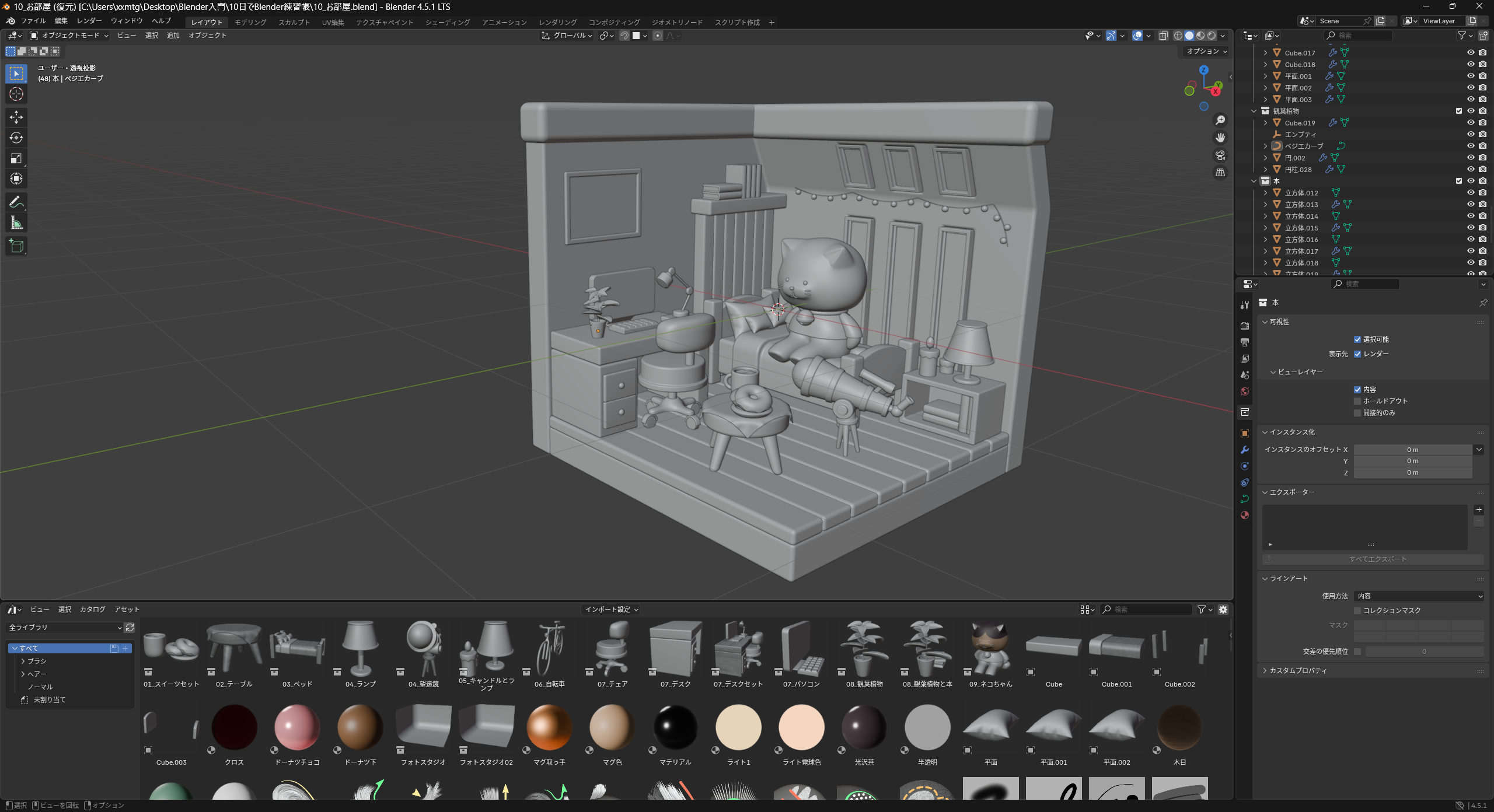Click the オプション button in viewport
The width and height of the screenshot is (1494, 812).
[x=1206, y=51]
